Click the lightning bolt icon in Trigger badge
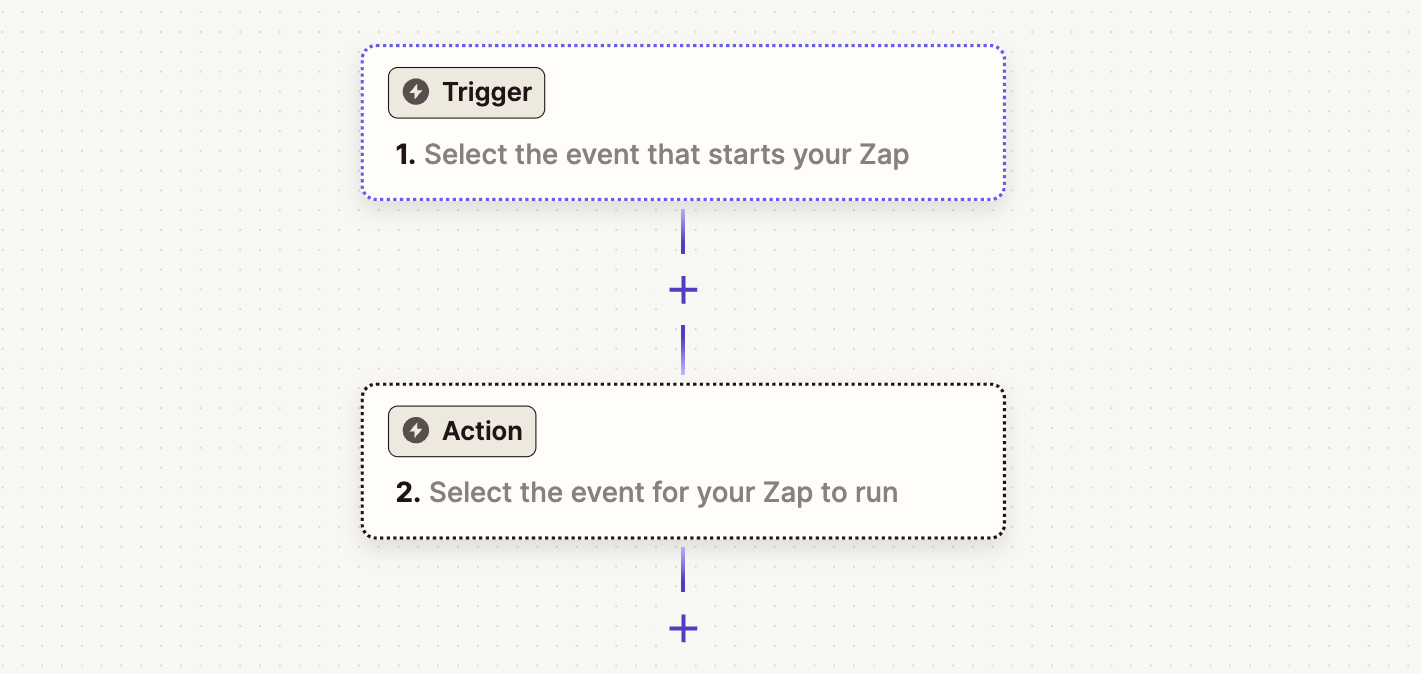This screenshot has height=674, width=1422. [415, 93]
